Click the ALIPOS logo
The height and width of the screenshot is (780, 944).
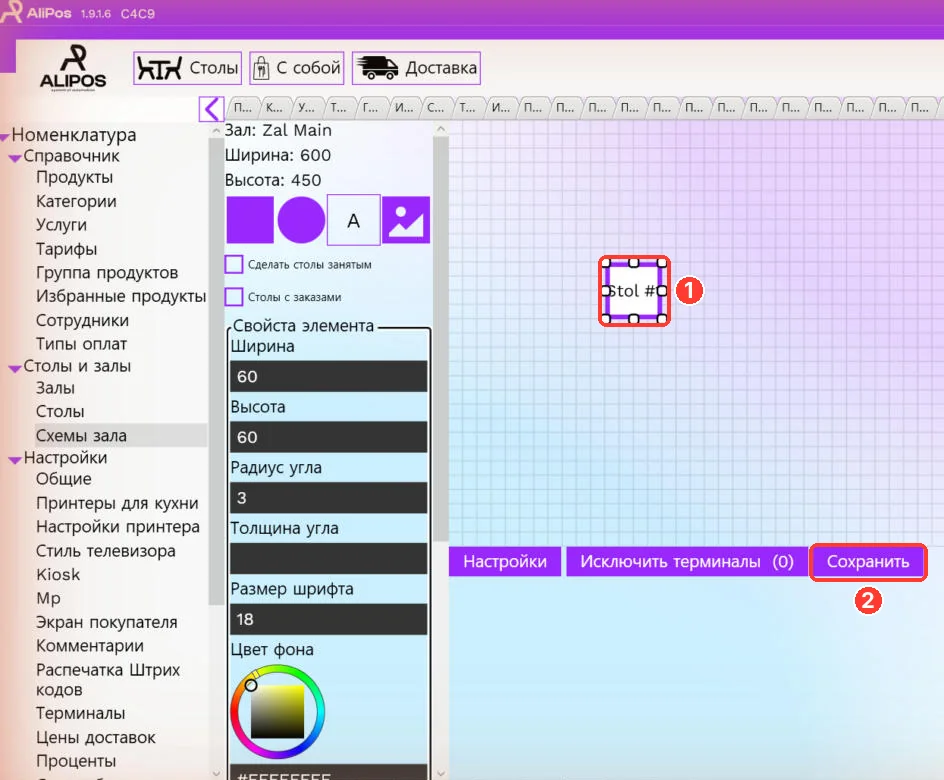tap(73, 68)
